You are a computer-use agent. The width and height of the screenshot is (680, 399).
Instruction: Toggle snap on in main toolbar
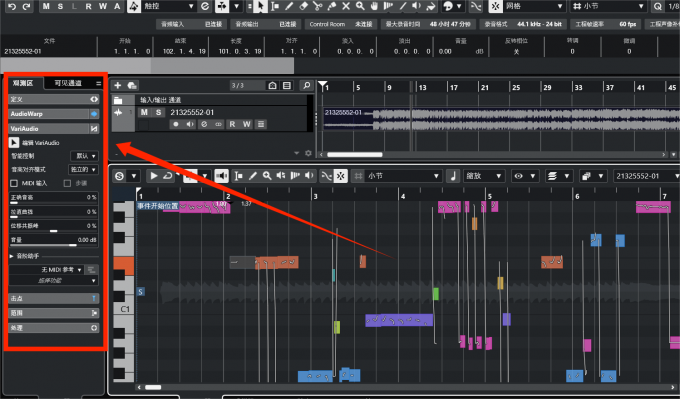tap(496, 6)
